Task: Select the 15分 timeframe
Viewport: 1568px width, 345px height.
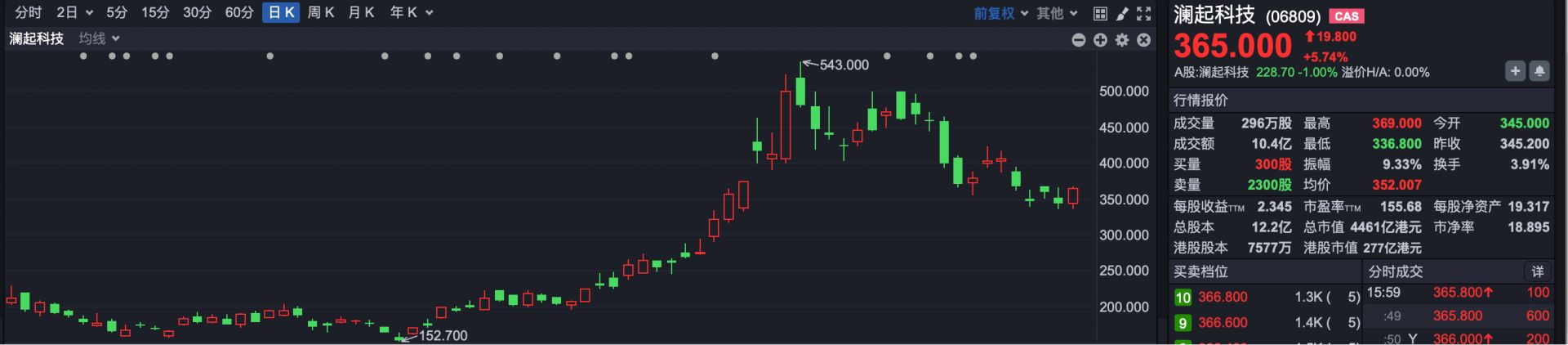Action: point(155,13)
